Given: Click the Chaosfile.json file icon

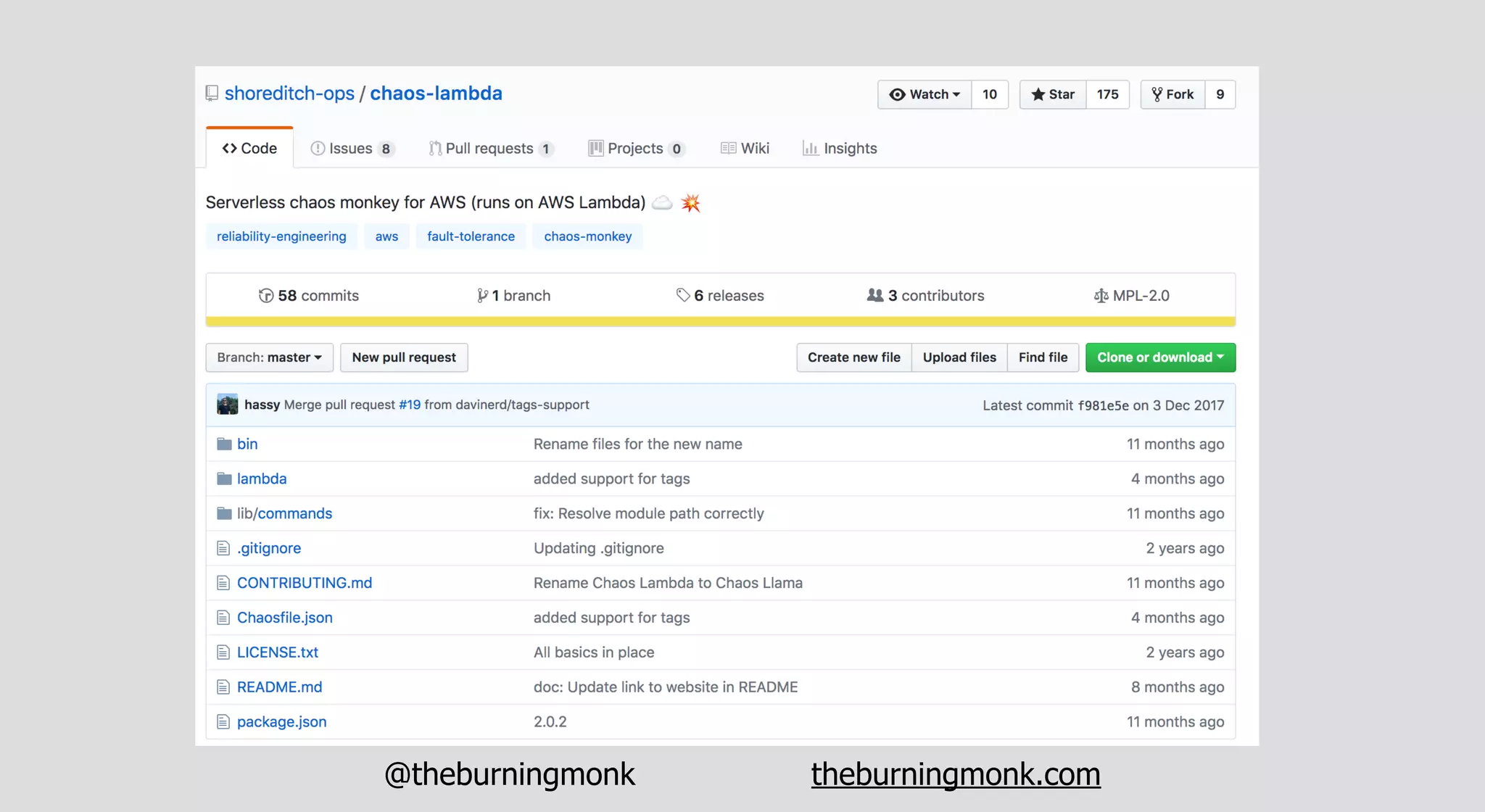Looking at the screenshot, I should point(223,618).
